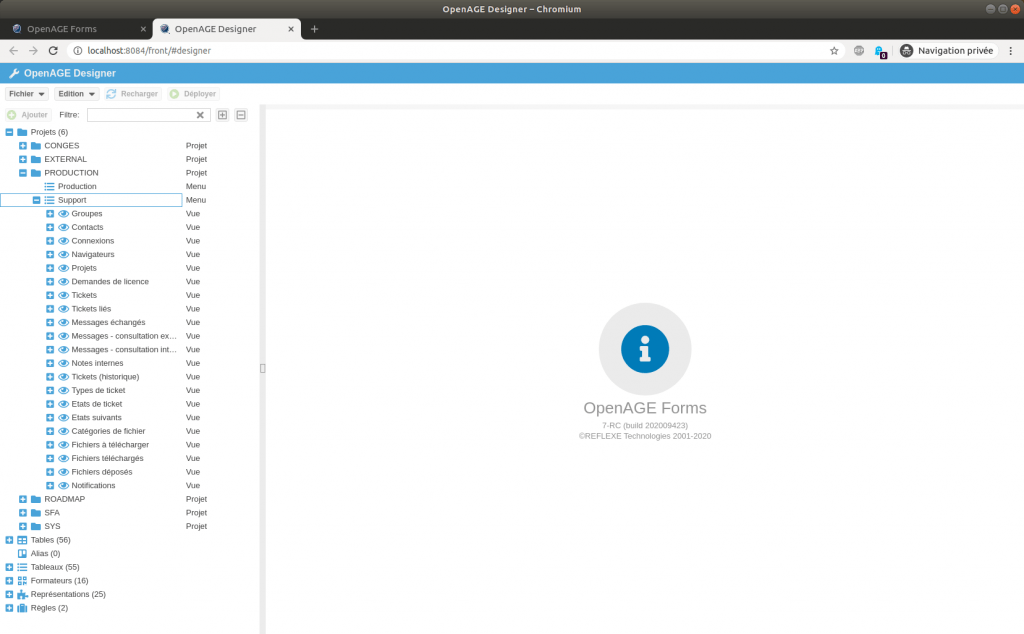Collapse the Support menu node
The height and width of the screenshot is (634, 1024).
point(37,200)
